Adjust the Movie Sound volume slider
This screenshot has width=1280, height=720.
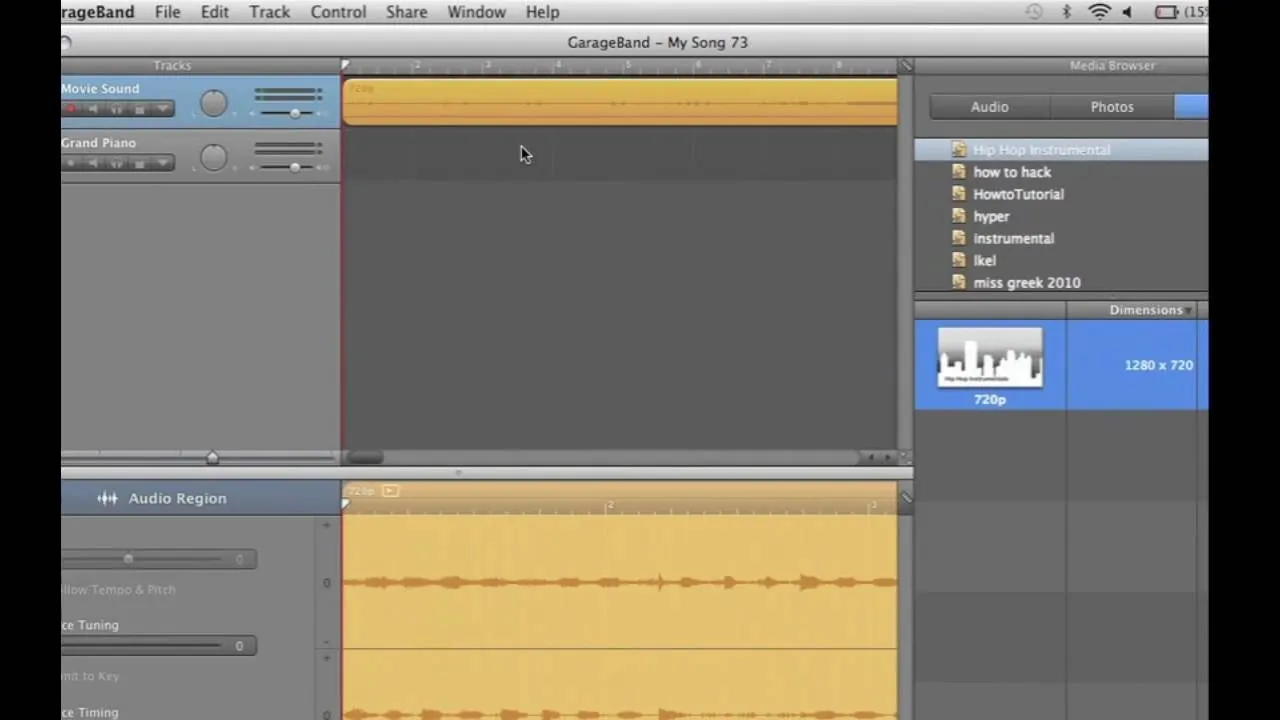(x=295, y=113)
